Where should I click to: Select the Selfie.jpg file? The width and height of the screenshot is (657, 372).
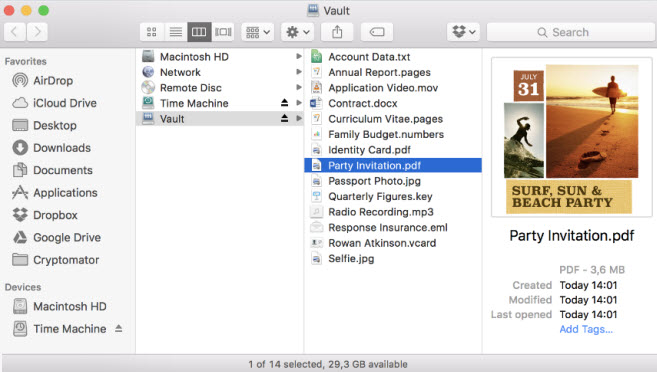pos(393,258)
